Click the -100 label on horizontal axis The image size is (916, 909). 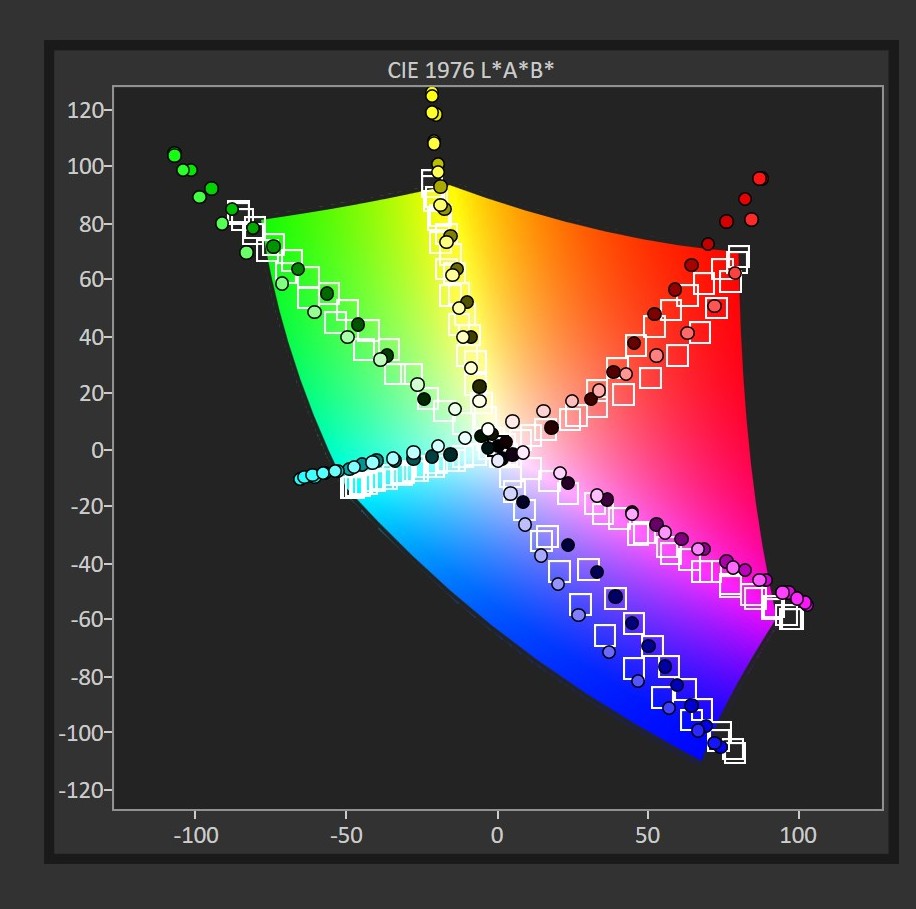(195, 836)
